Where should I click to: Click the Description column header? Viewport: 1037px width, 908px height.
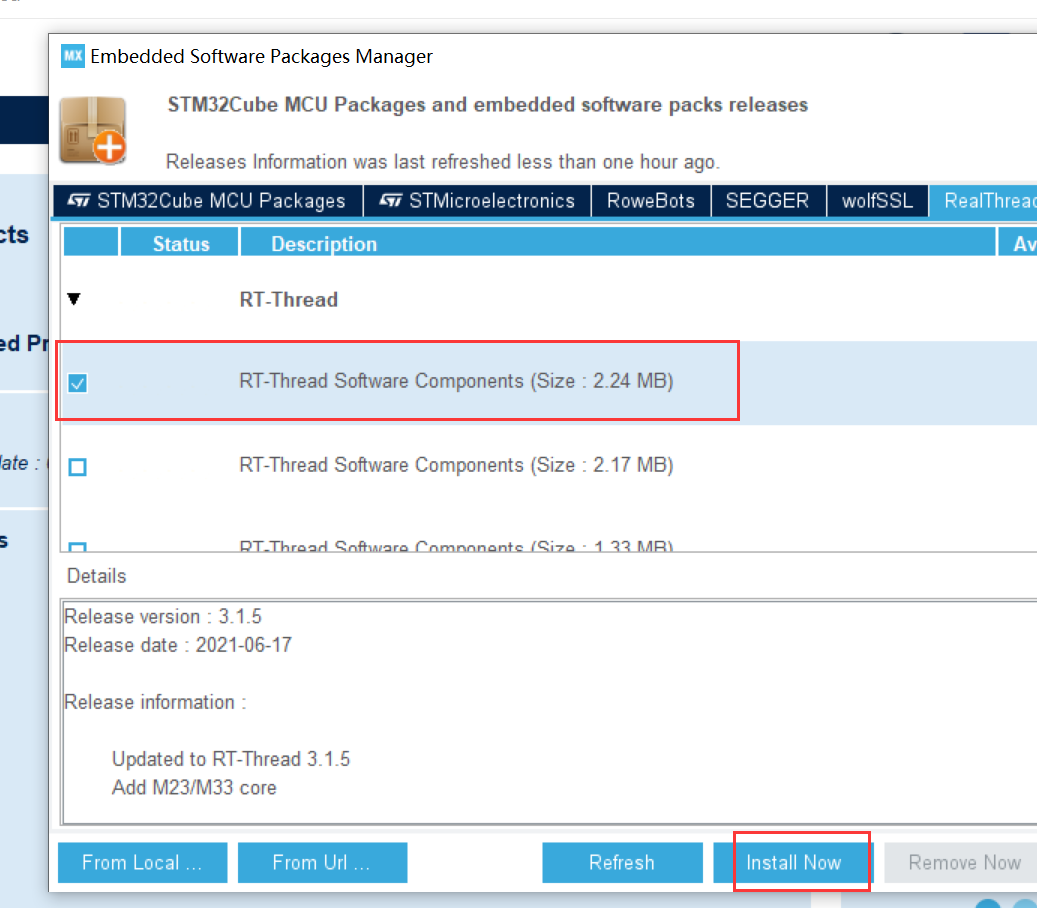pyautogui.click(x=323, y=242)
